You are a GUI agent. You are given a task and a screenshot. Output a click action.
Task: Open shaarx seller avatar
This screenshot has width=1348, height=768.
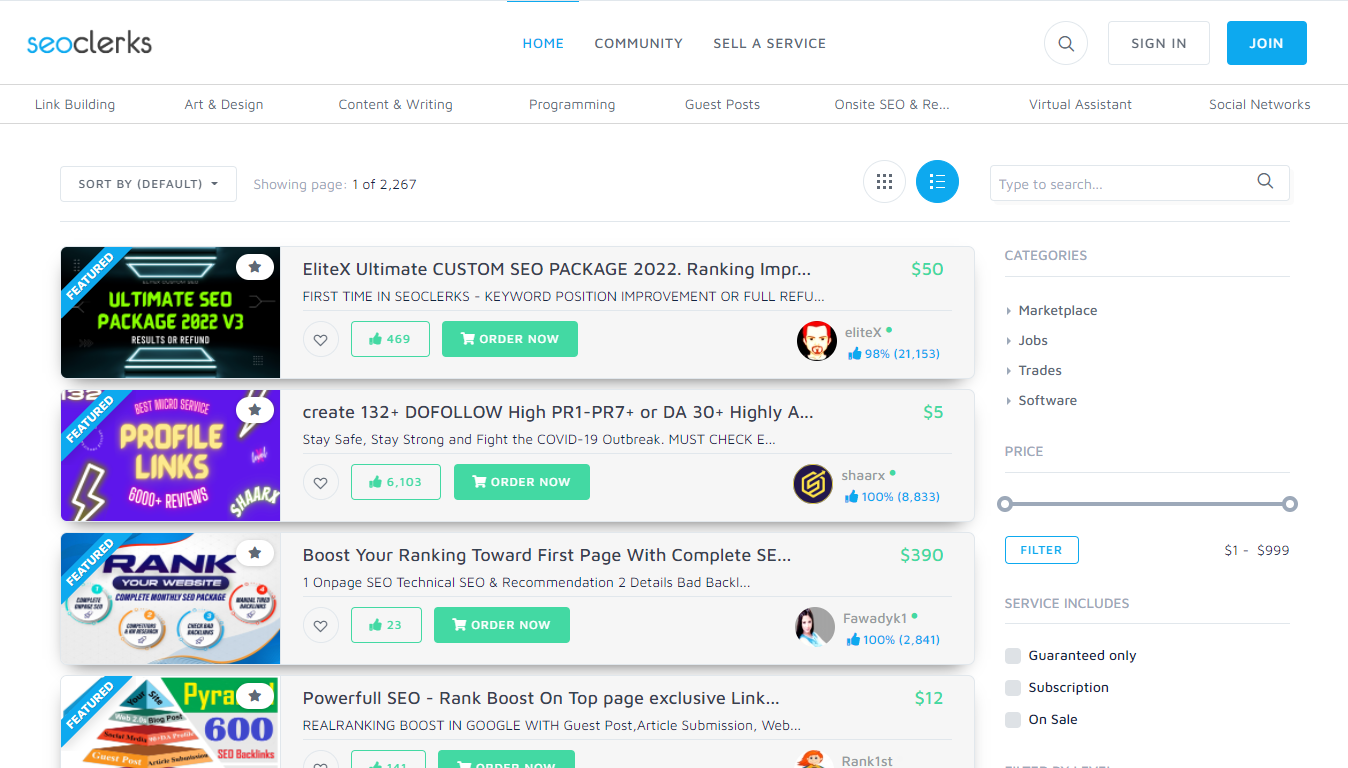point(813,484)
